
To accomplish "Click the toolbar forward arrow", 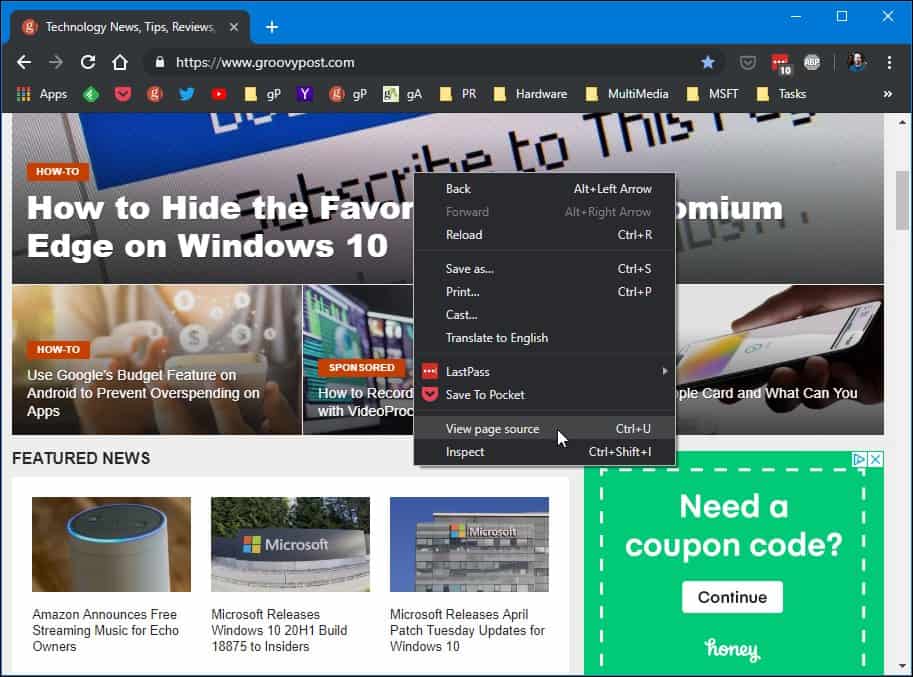I will (x=56, y=62).
